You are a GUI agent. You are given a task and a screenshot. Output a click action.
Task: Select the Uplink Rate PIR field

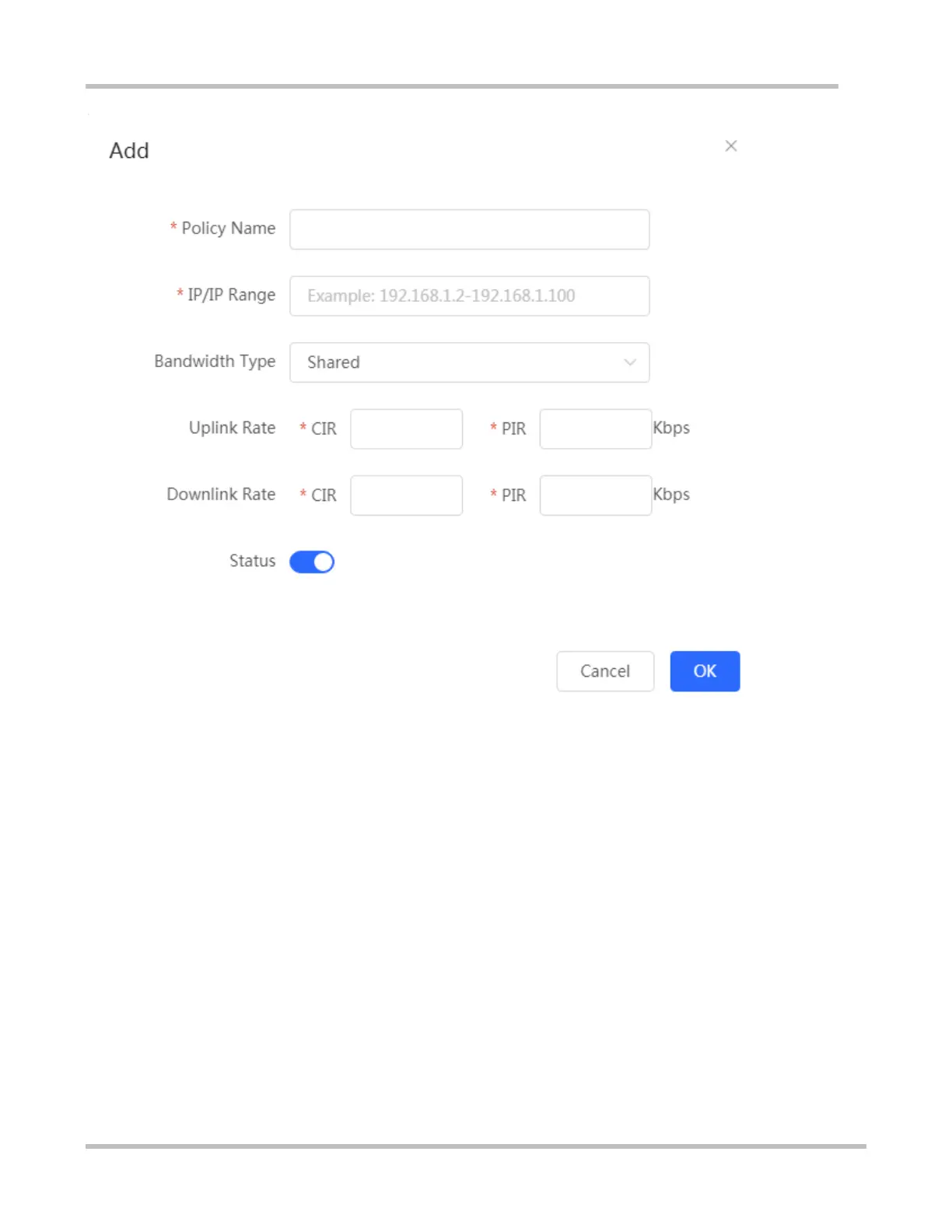595,429
